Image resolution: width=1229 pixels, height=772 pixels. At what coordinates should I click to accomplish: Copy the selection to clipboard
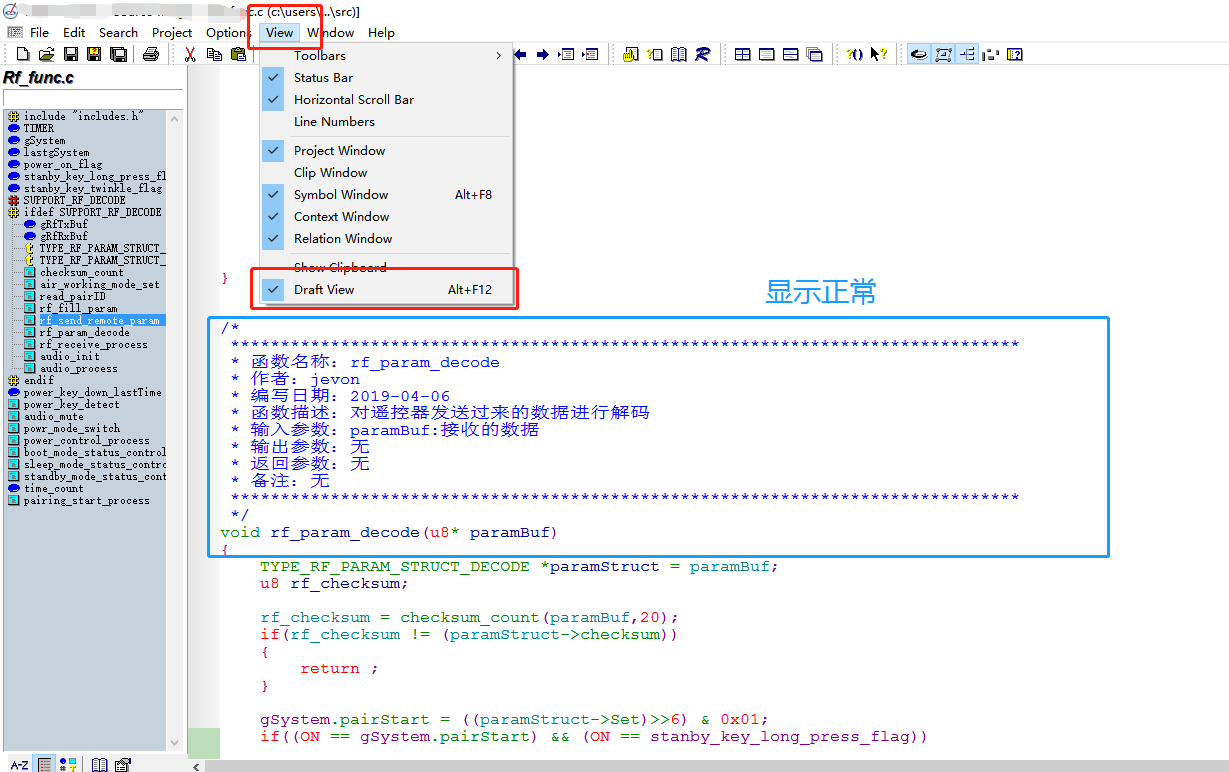click(214, 54)
